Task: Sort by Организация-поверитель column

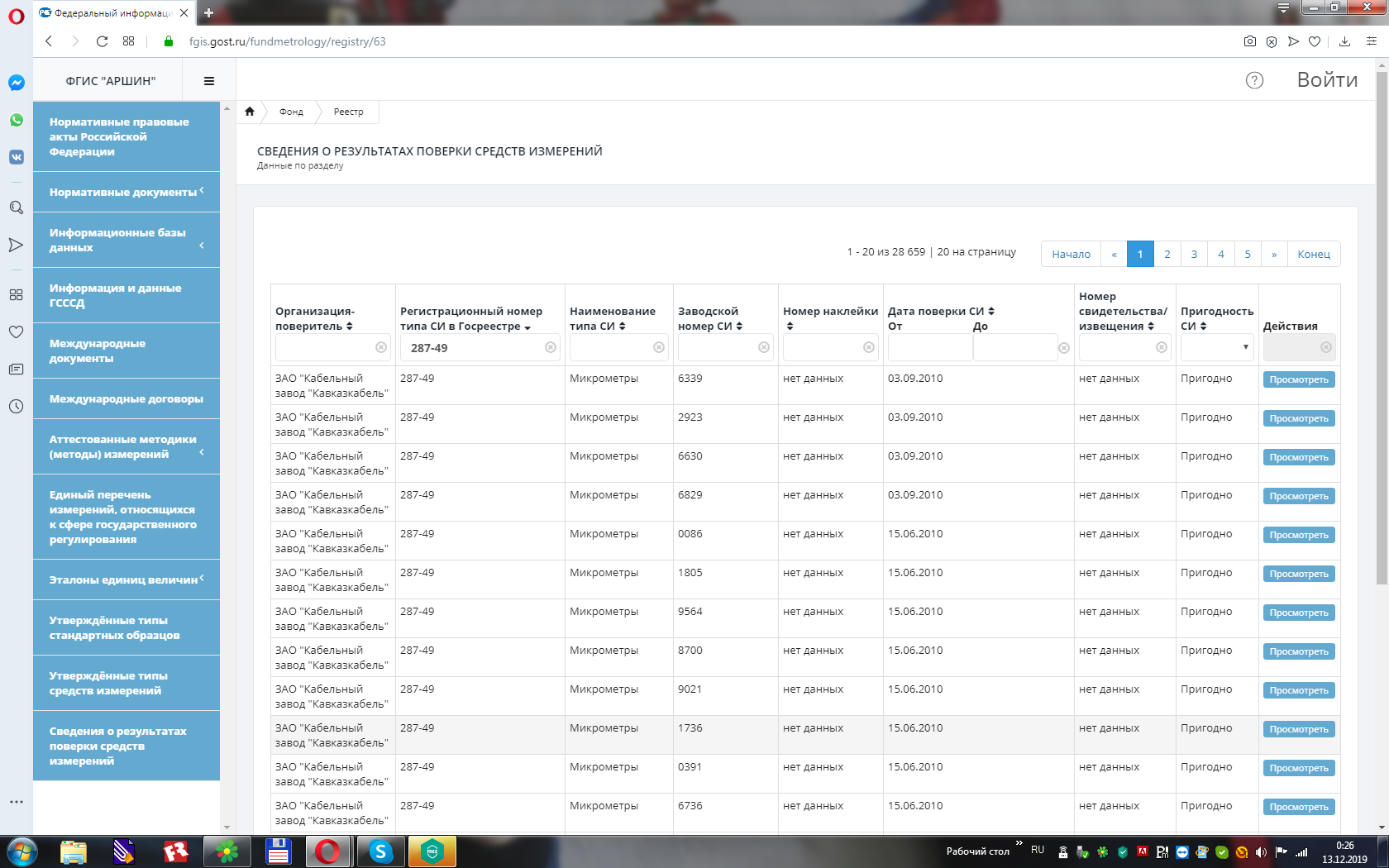Action: pos(350,327)
